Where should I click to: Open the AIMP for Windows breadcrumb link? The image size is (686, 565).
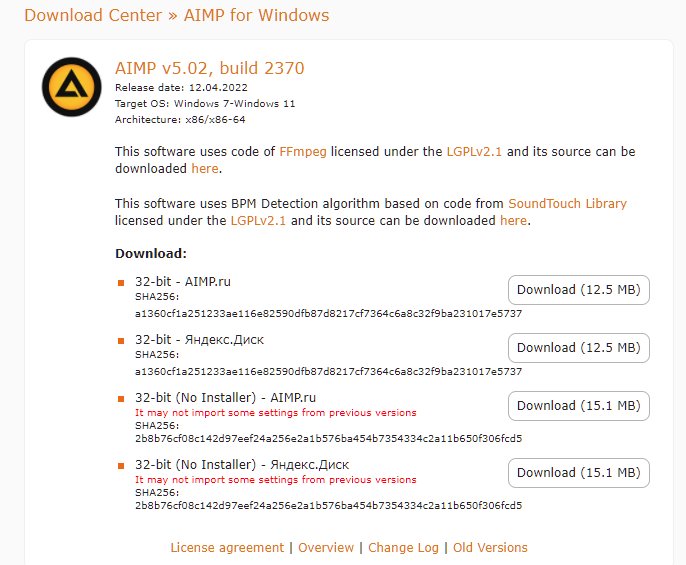point(256,15)
